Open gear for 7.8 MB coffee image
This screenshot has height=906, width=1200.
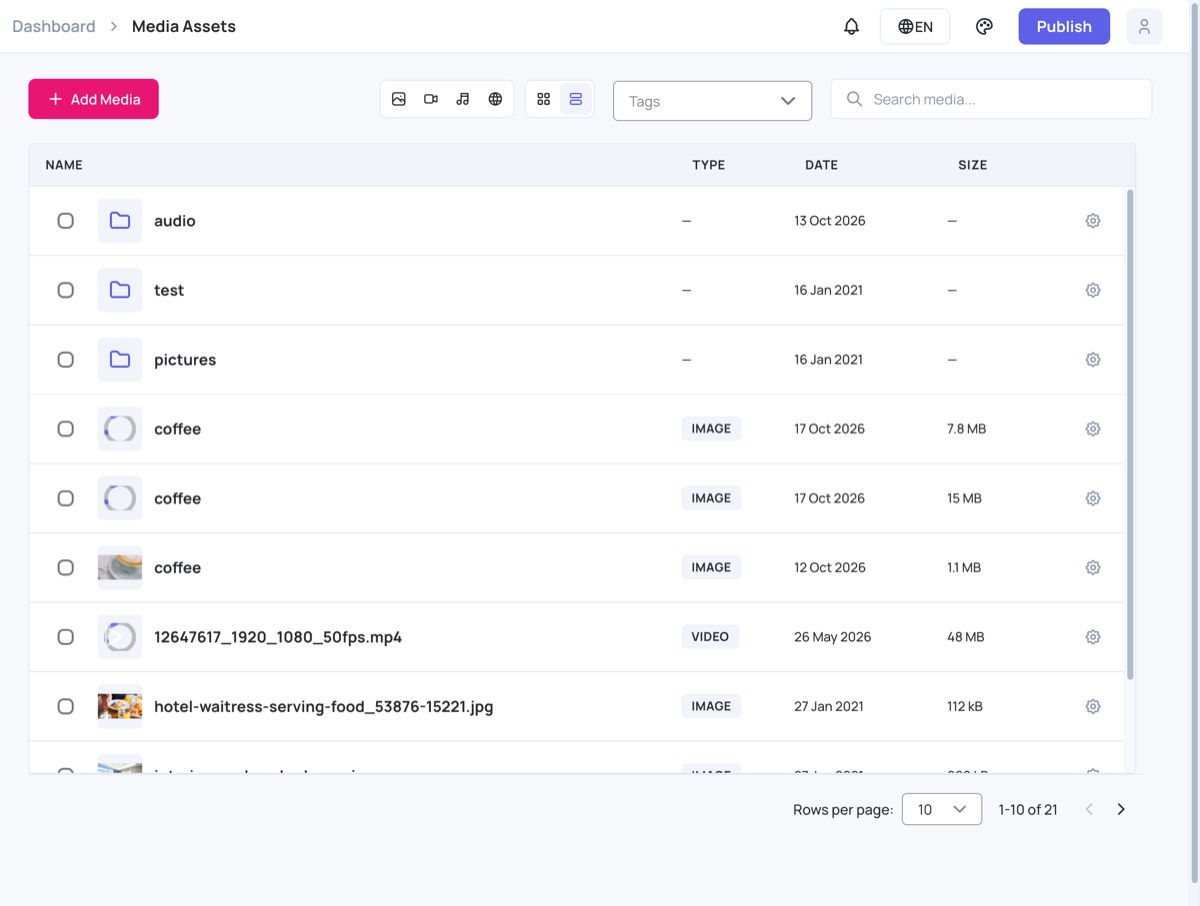1093,429
